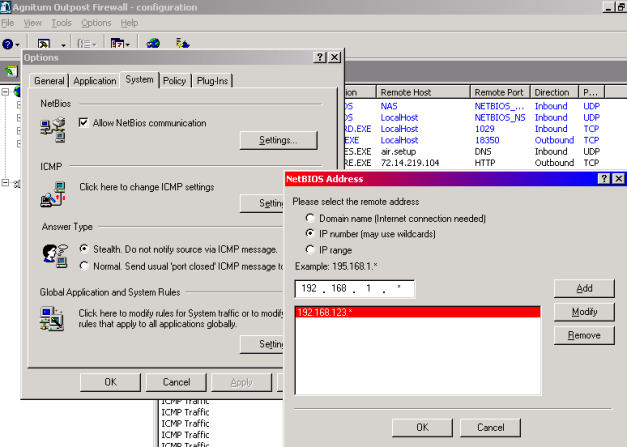
Task: Click the Options dialog help question mark button
Action: point(319,58)
